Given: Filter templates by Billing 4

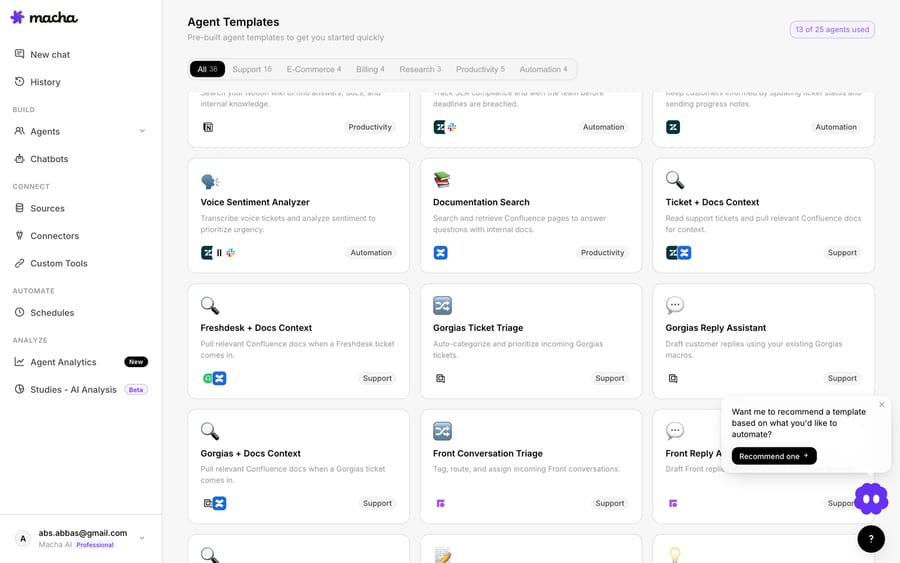Looking at the screenshot, I should [370, 69].
